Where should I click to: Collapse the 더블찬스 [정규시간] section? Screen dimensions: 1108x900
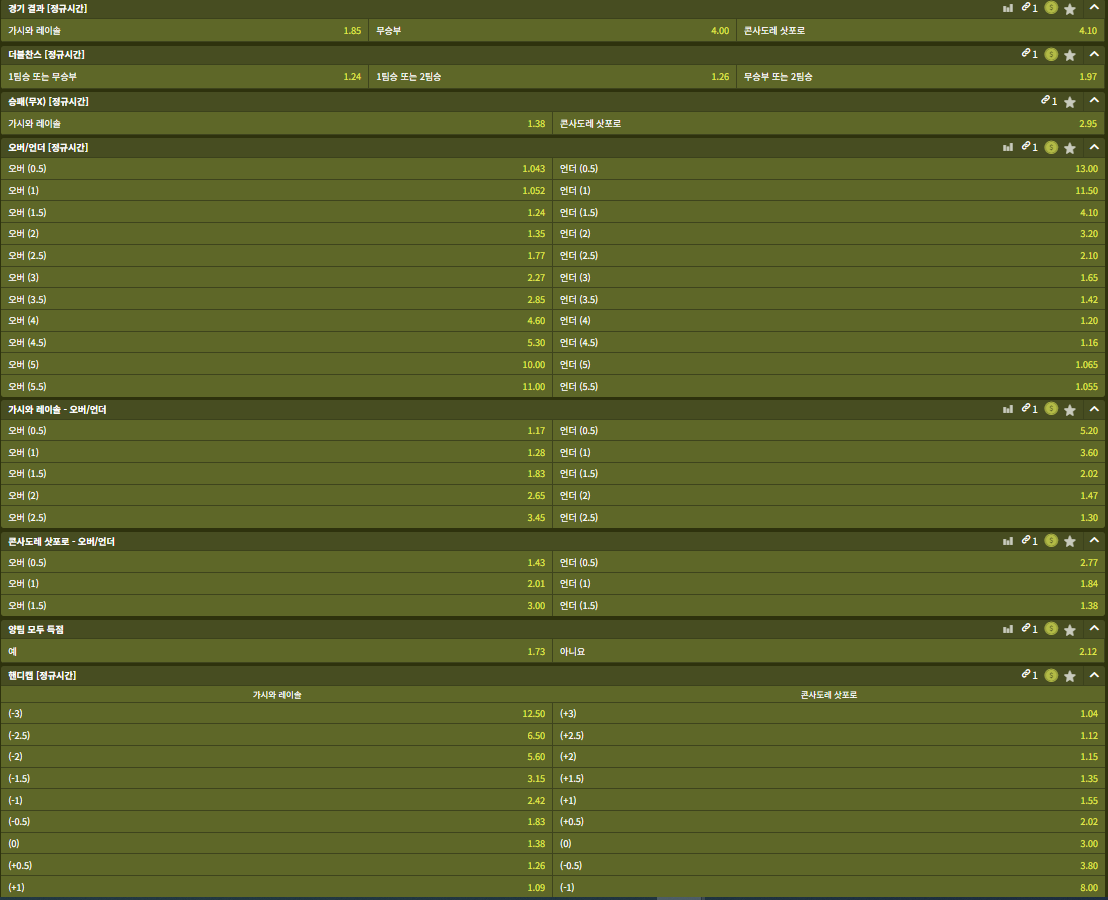pyautogui.click(x=1094, y=54)
